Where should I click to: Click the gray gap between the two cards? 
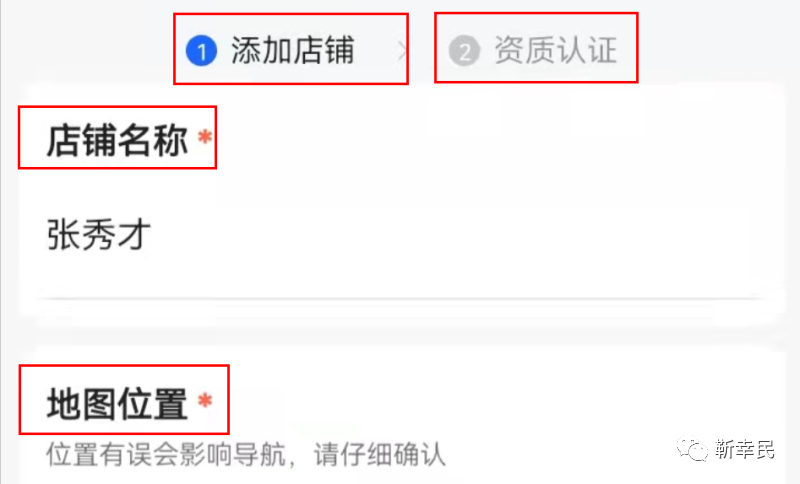pyautogui.click(x=402, y=334)
